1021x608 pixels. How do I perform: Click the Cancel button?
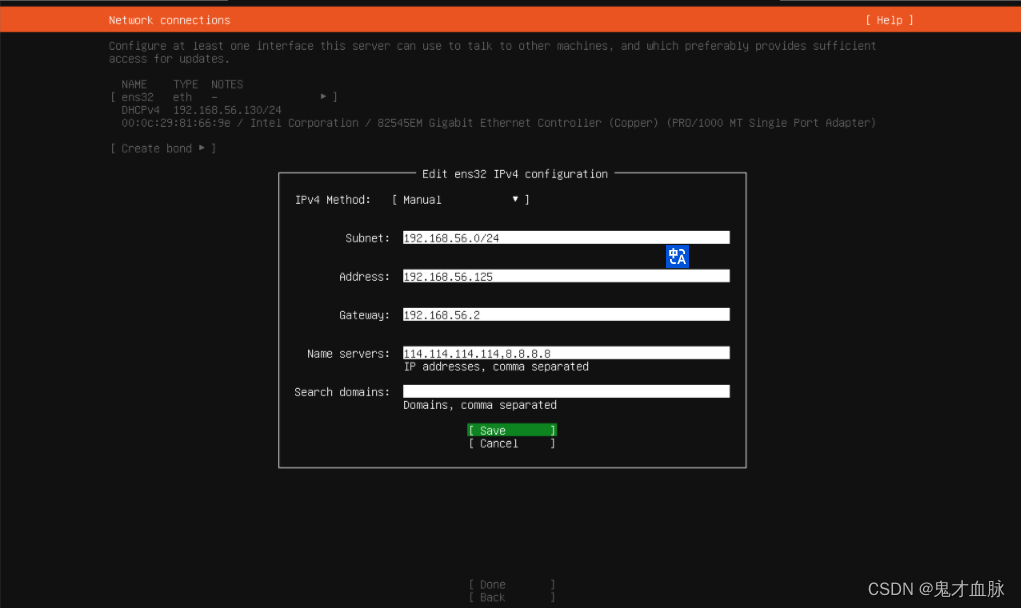511,443
